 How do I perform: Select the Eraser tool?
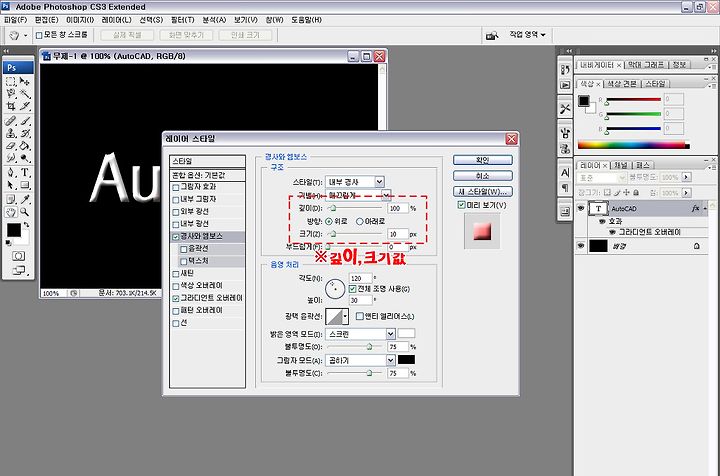11,146
